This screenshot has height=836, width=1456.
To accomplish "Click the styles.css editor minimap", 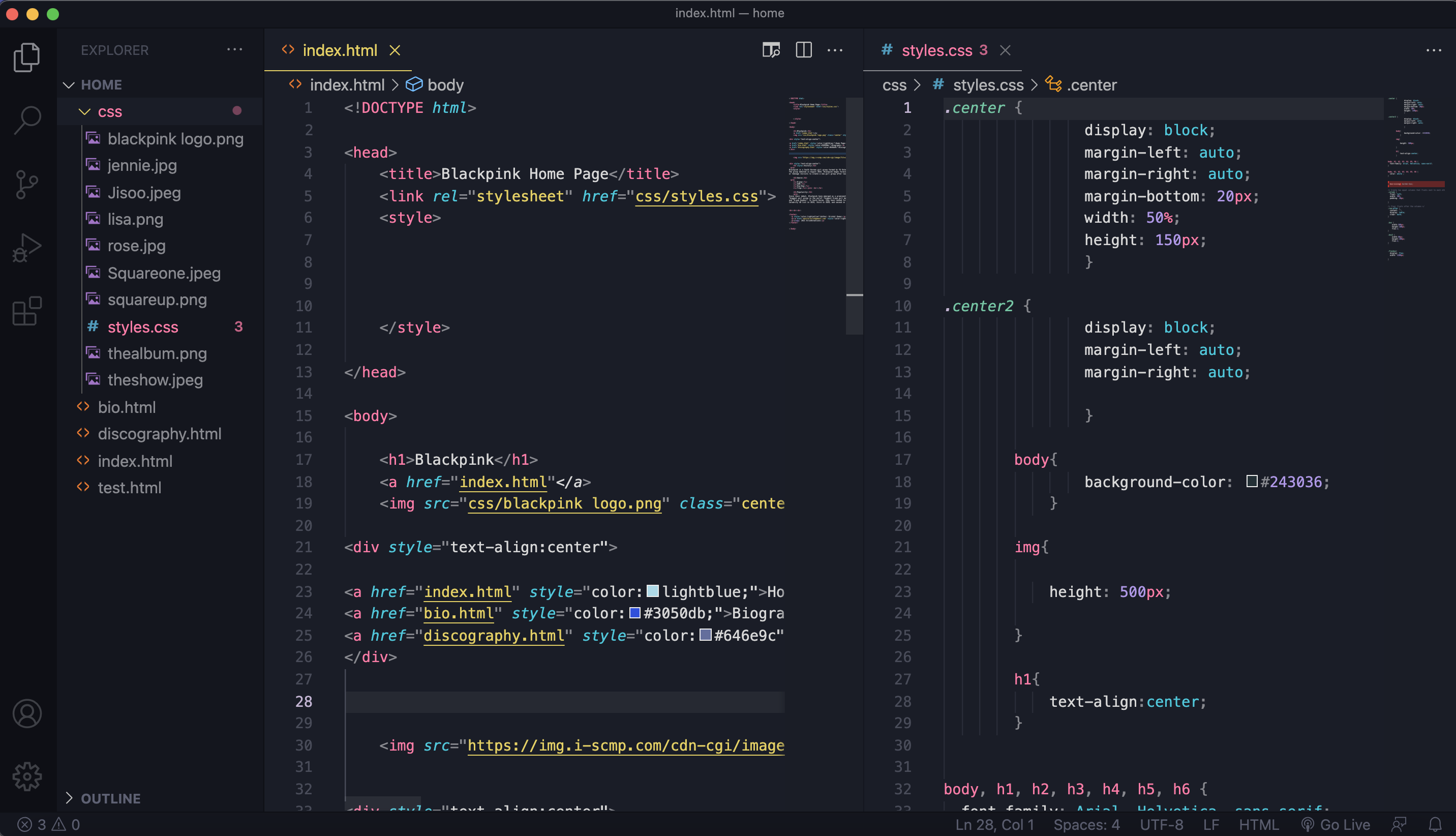I will [1415, 179].
